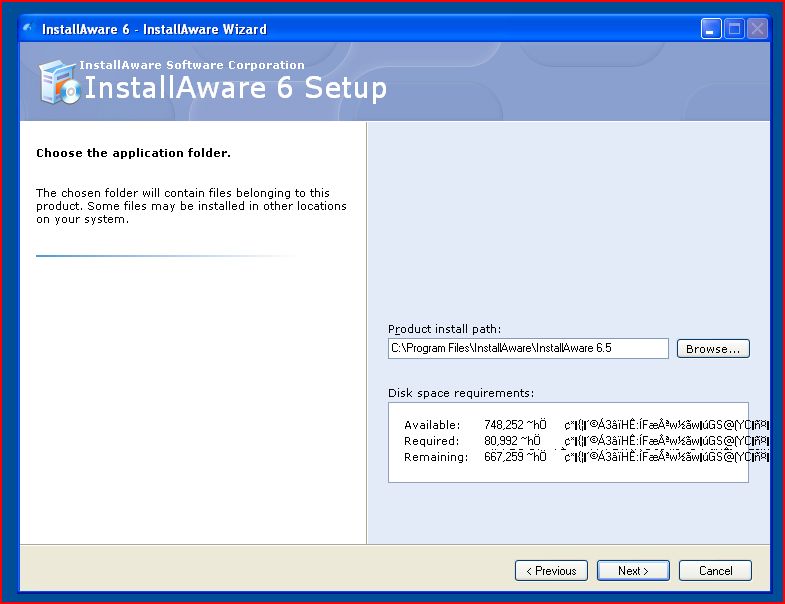This screenshot has width=785, height=604.
Task: Go back with the Previous button
Action: (x=551, y=570)
